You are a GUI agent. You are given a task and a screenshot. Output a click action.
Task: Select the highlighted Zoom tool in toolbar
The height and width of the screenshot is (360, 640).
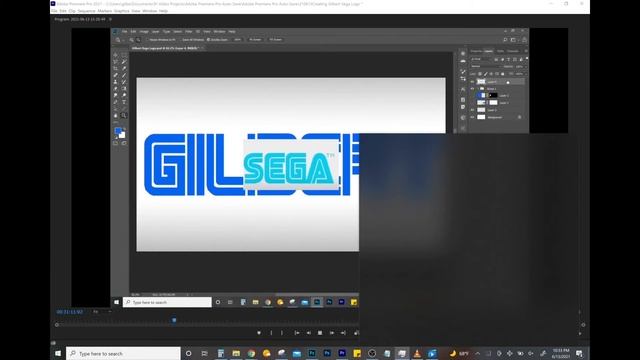[124, 116]
